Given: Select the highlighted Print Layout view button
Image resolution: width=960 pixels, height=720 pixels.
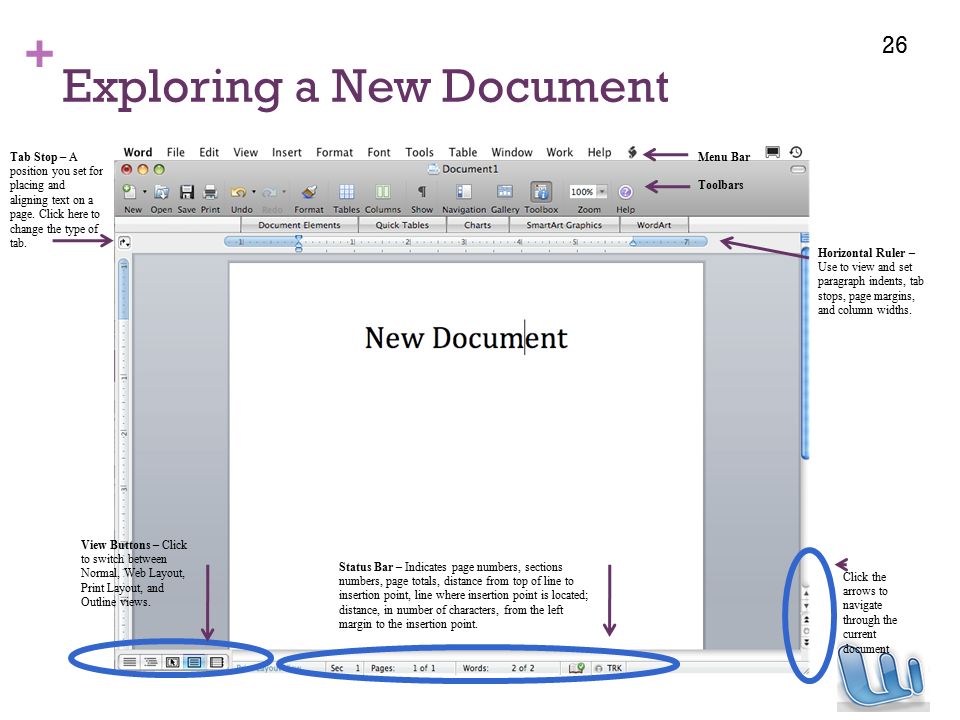Looking at the screenshot, I should click(194, 662).
